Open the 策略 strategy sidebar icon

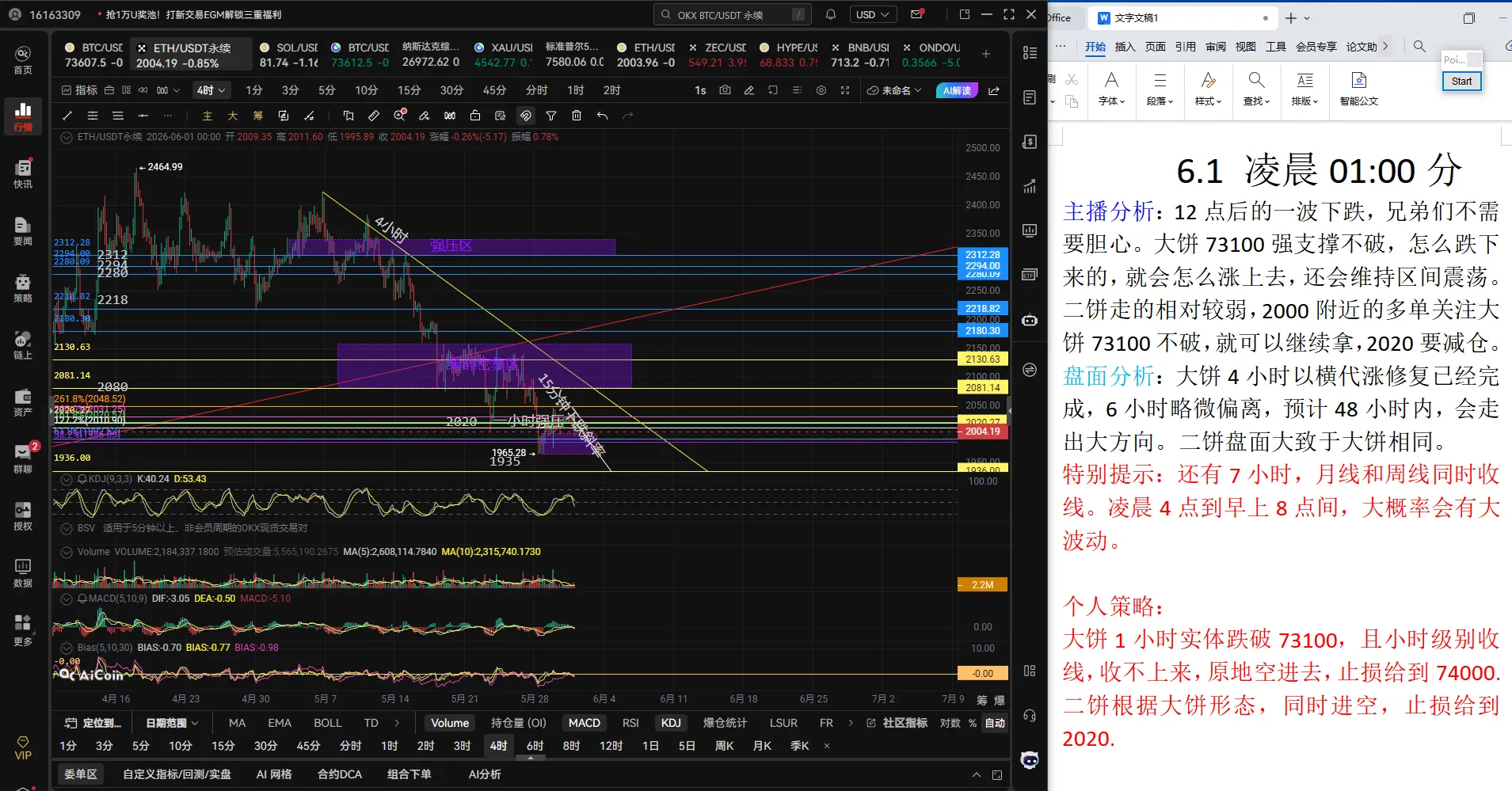tap(23, 287)
